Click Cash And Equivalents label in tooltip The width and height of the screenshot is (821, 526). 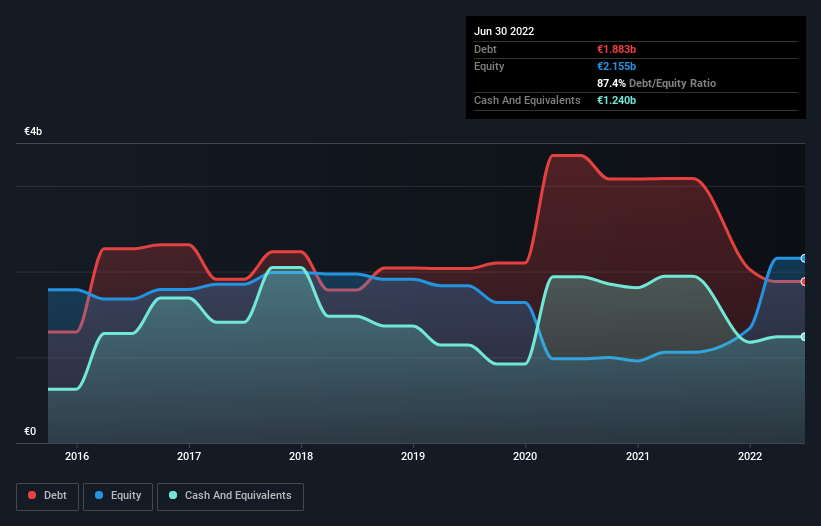click(527, 100)
